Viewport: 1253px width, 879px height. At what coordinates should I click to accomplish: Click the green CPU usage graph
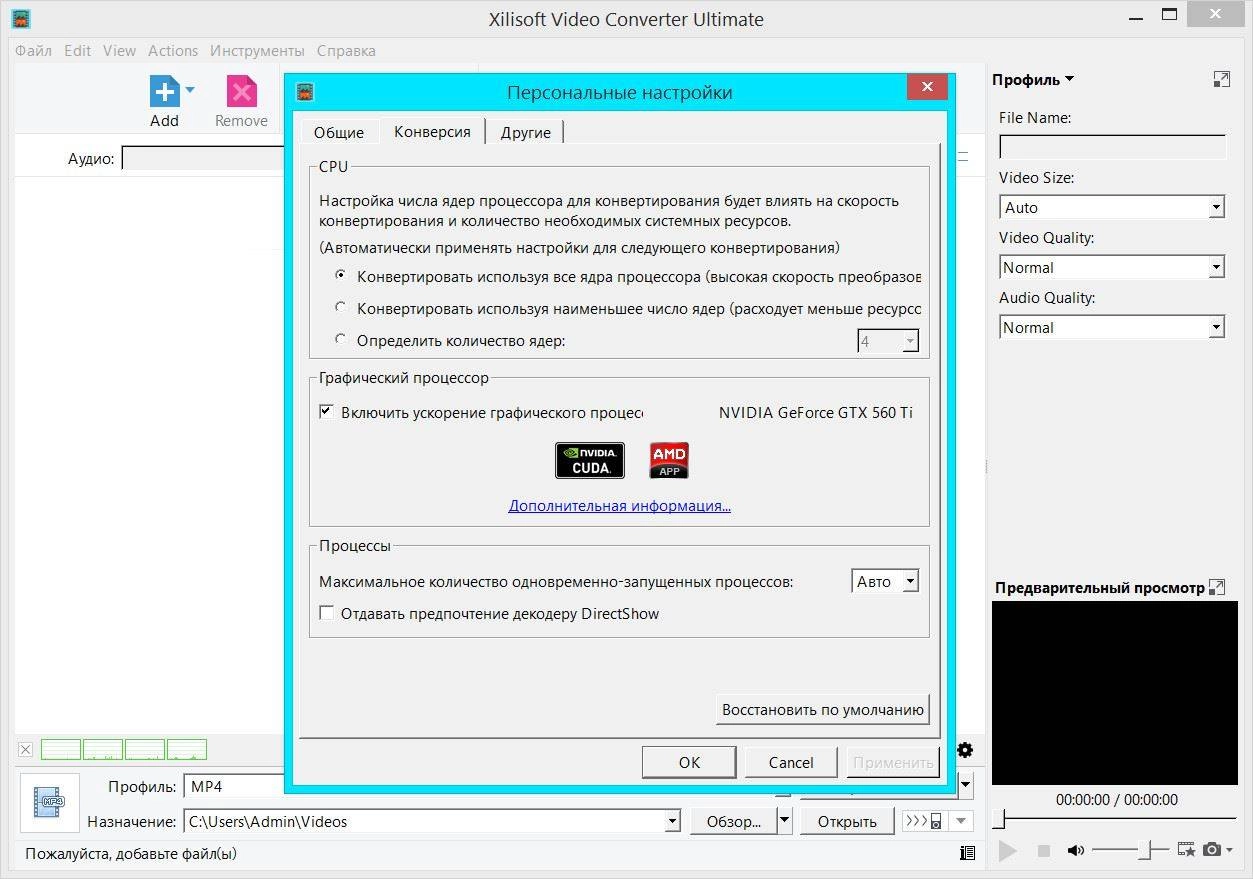tap(124, 749)
